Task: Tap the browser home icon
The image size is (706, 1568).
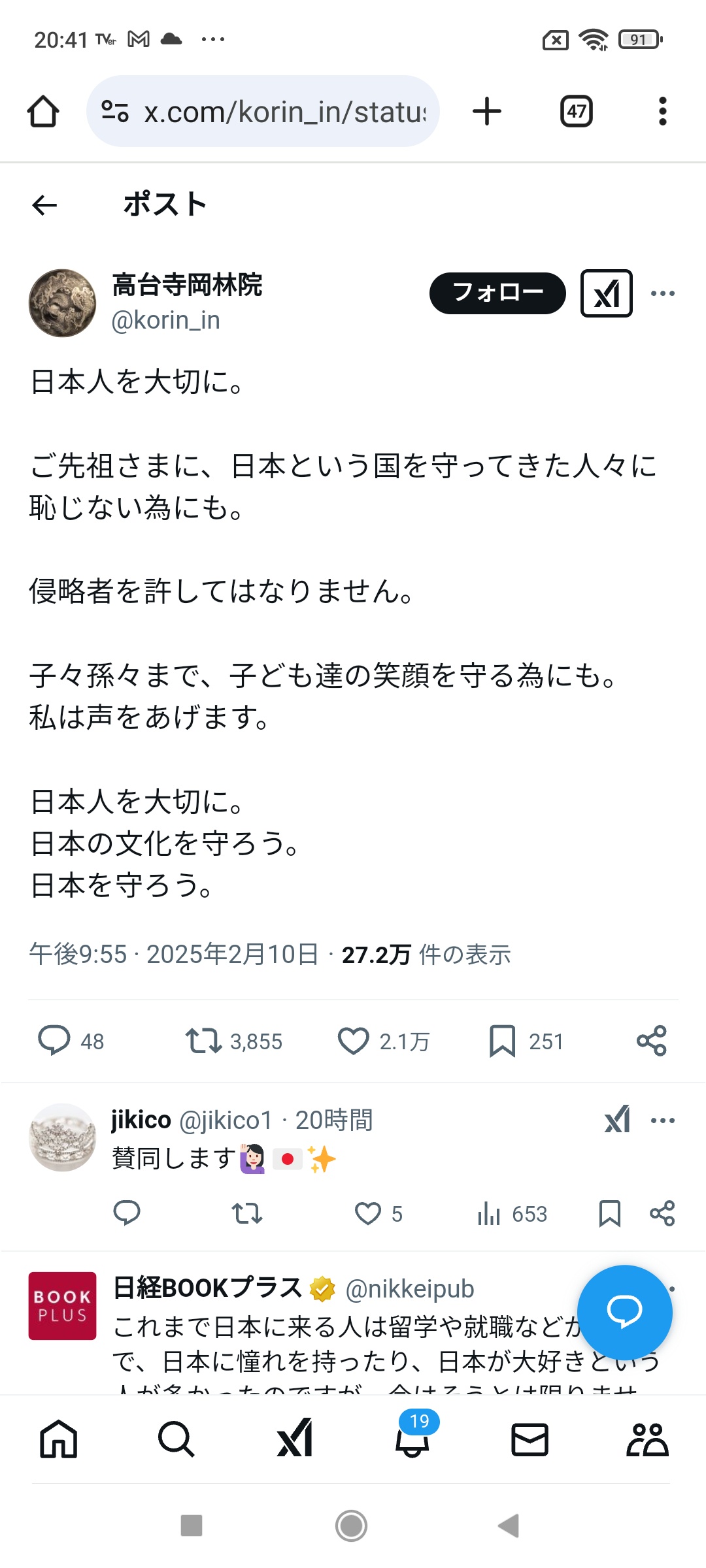Action: coord(43,112)
